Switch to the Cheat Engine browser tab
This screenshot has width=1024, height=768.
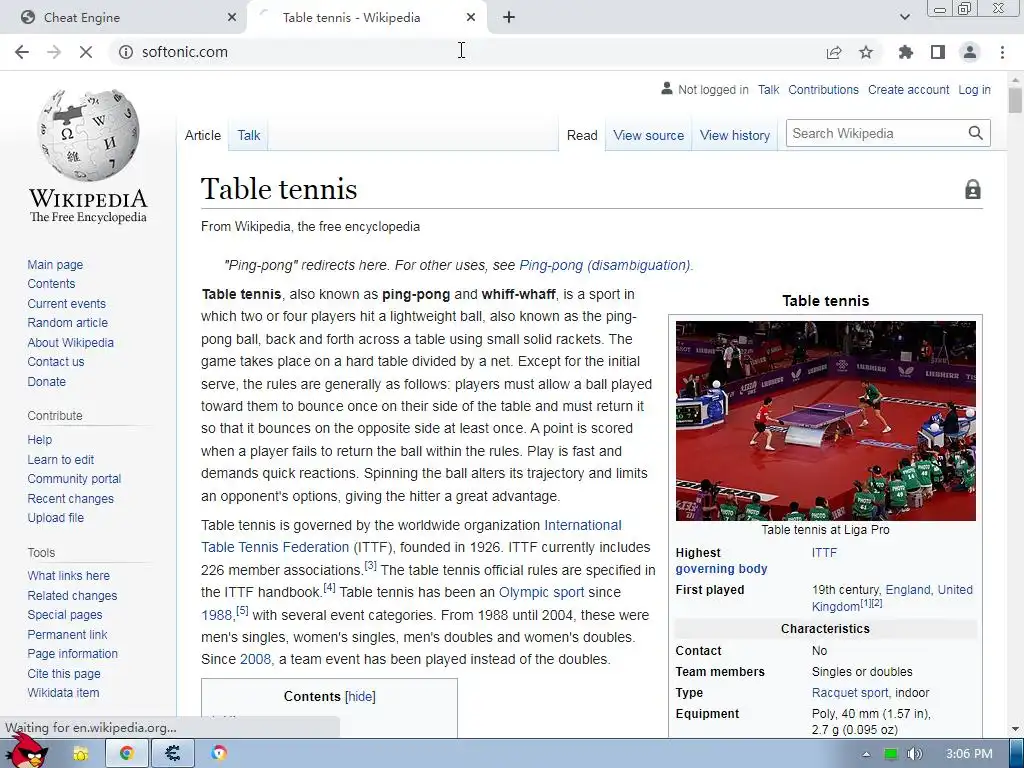click(124, 18)
